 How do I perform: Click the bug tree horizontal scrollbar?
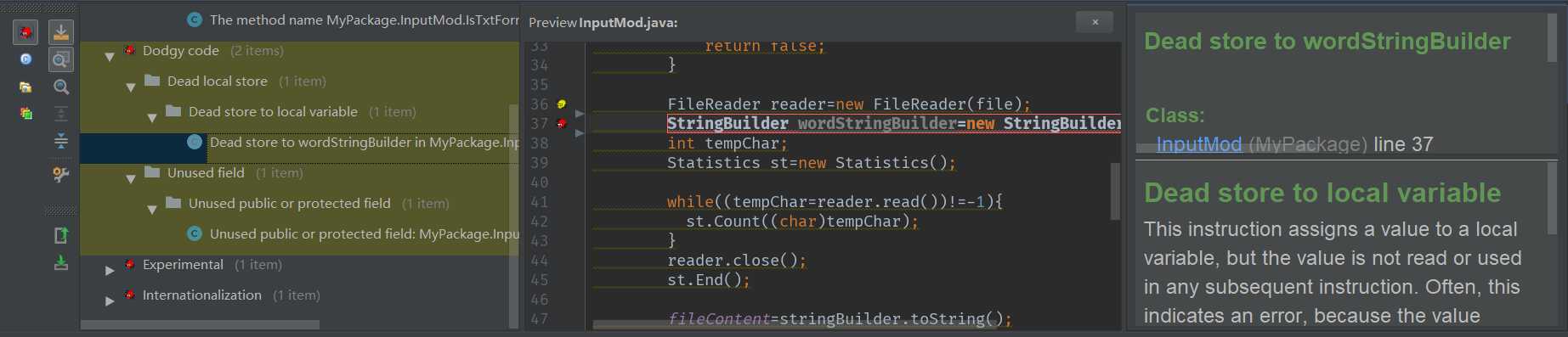click(200, 324)
